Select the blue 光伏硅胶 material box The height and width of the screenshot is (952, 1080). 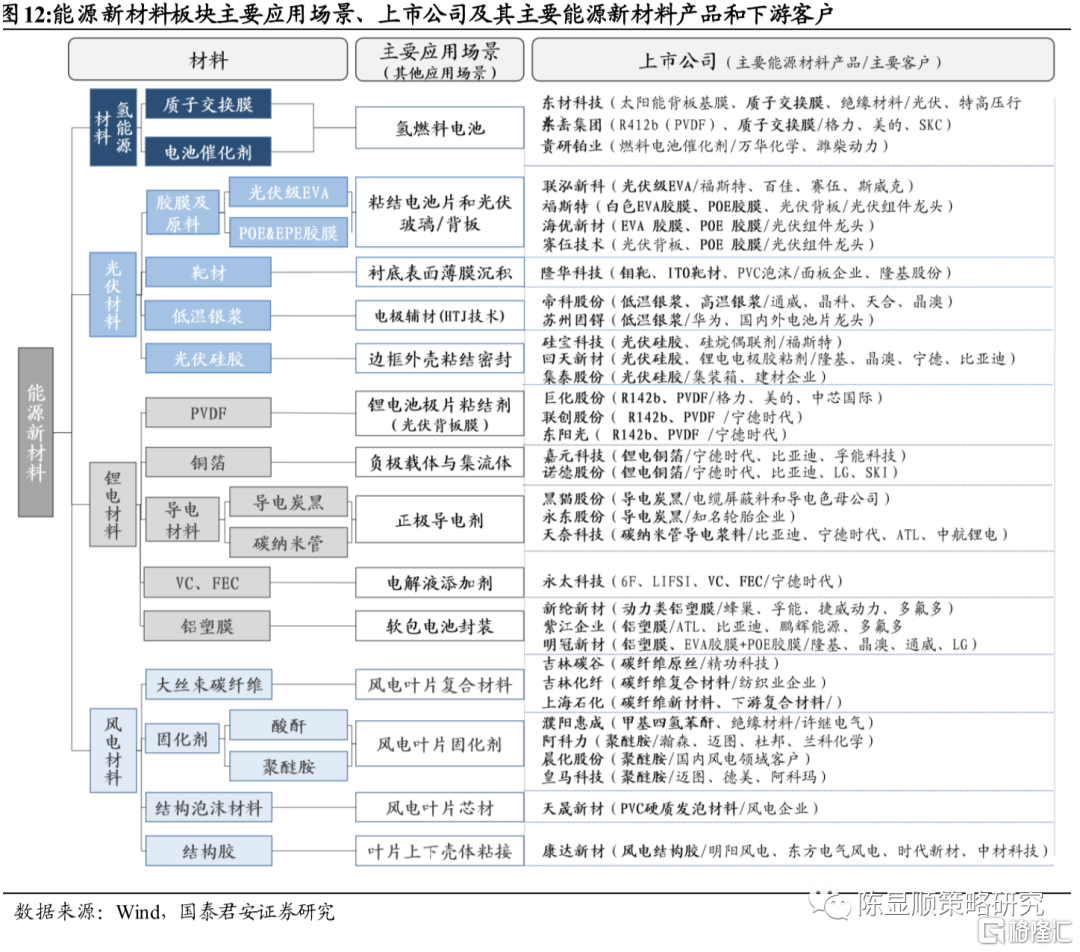[x=208, y=358]
